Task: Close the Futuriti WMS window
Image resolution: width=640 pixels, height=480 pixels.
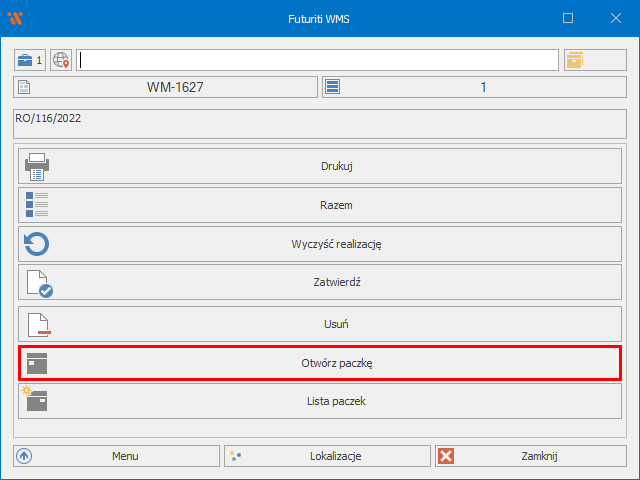Action: click(615, 18)
